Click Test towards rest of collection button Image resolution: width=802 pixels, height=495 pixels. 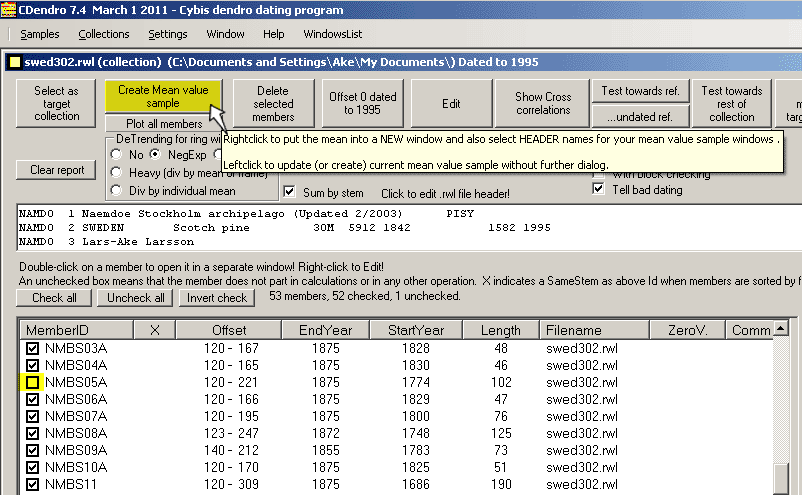click(x=731, y=103)
